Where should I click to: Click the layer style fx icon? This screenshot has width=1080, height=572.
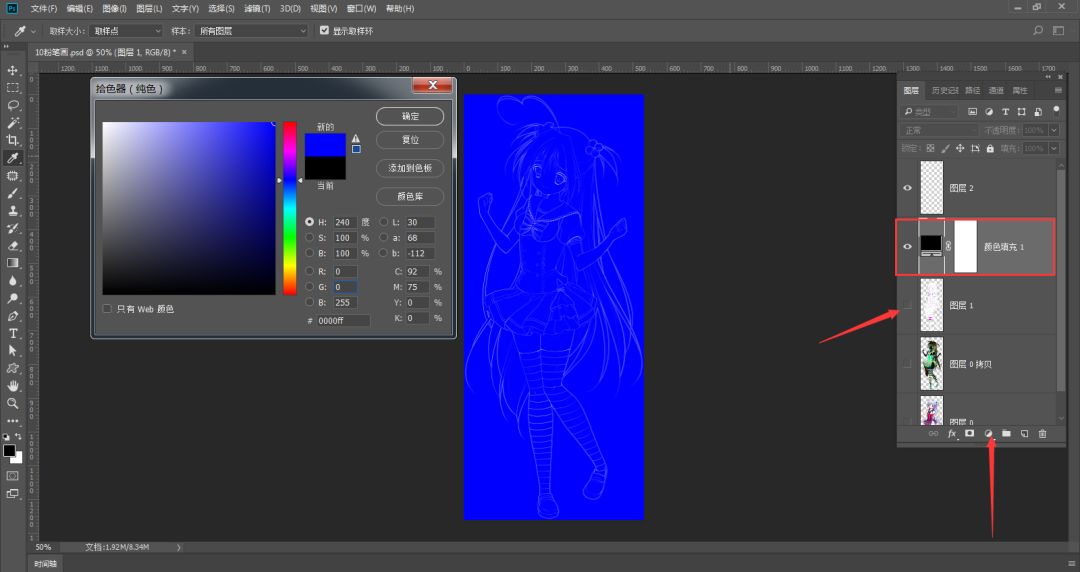(952, 433)
